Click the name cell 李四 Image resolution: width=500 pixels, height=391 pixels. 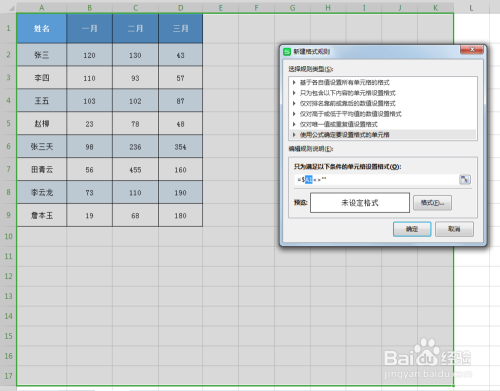(42, 78)
